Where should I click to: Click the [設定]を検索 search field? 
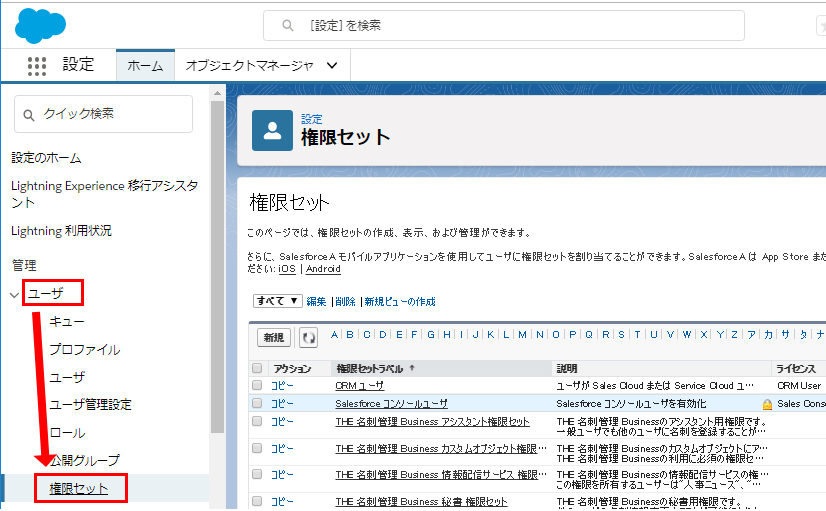[504, 25]
